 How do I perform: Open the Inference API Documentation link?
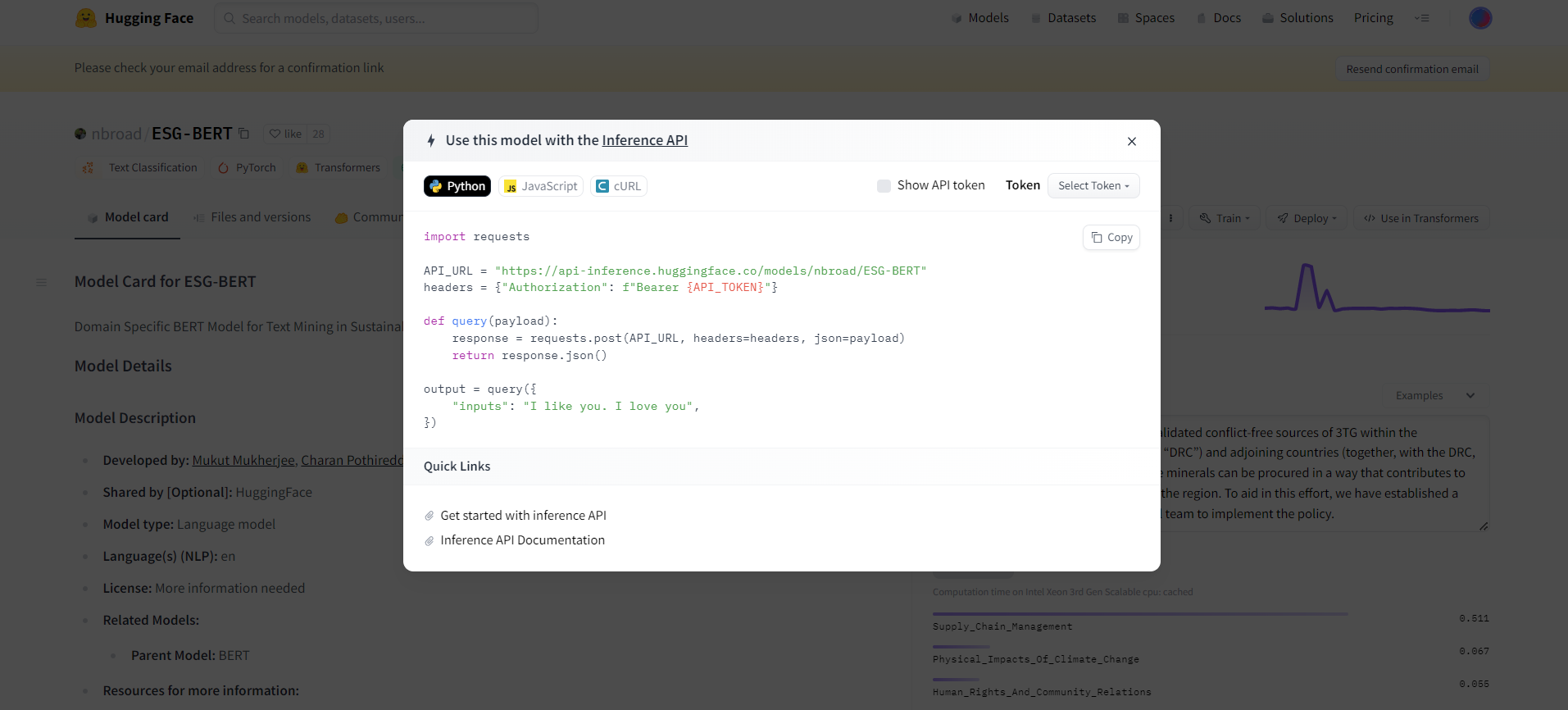(x=523, y=540)
